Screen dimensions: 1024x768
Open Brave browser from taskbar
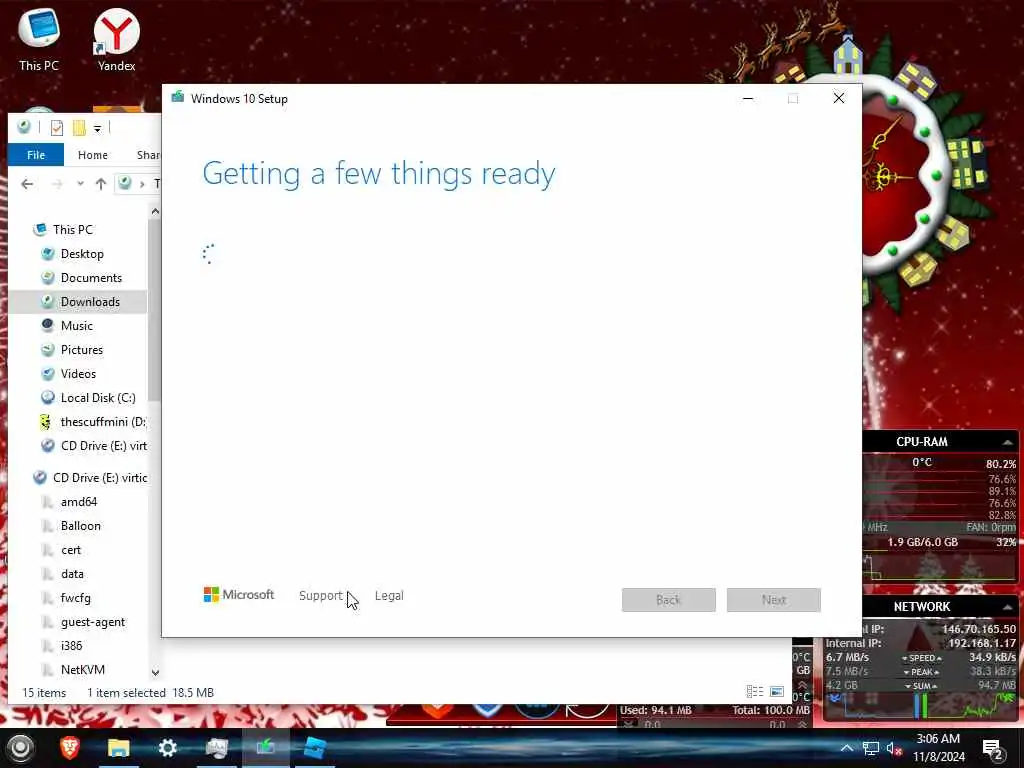click(x=69, y=747)
